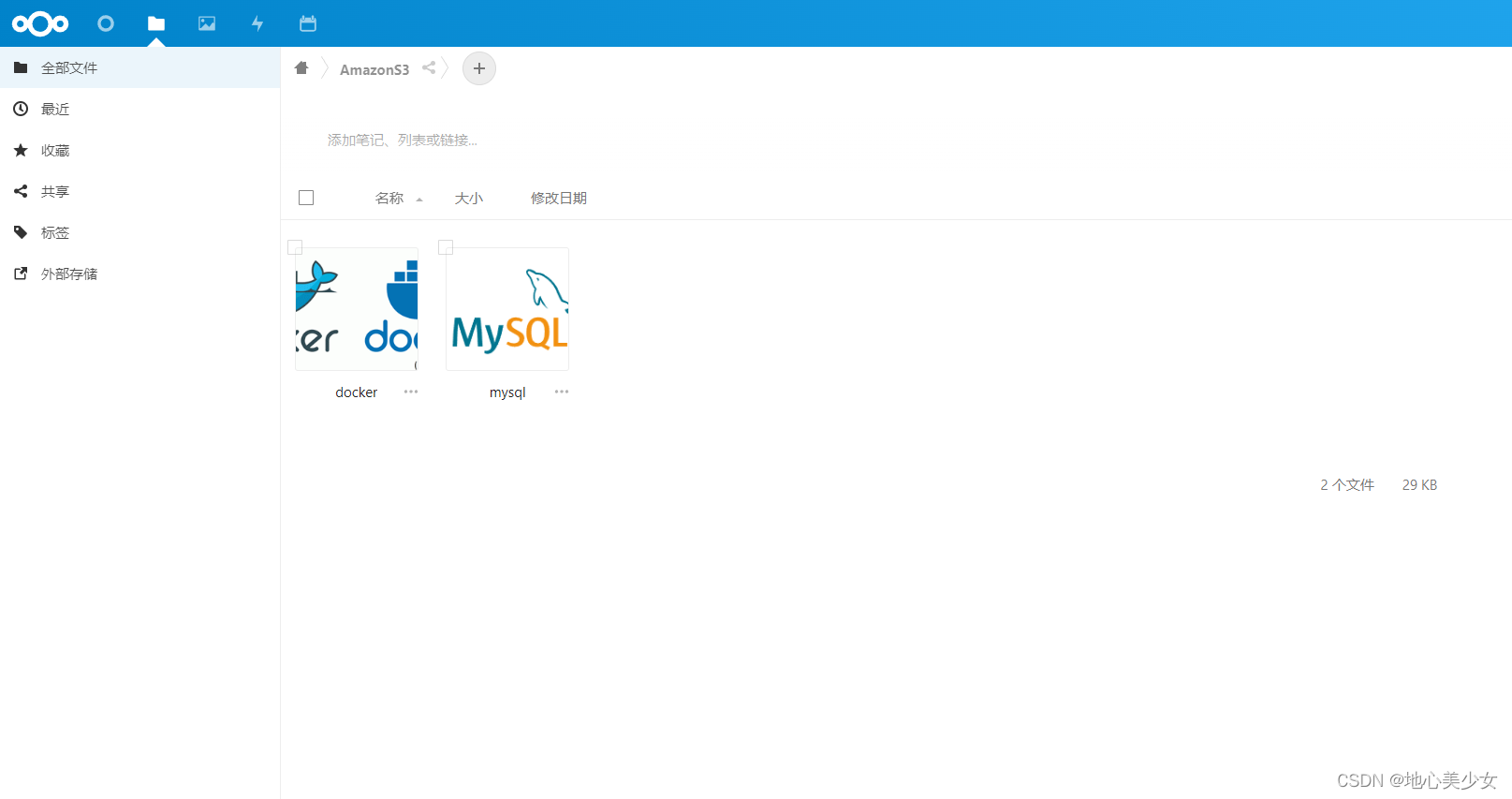Open the docker thumbnail
The width and height of the screenshot is (1512, 799).
(x=357, y=309)
